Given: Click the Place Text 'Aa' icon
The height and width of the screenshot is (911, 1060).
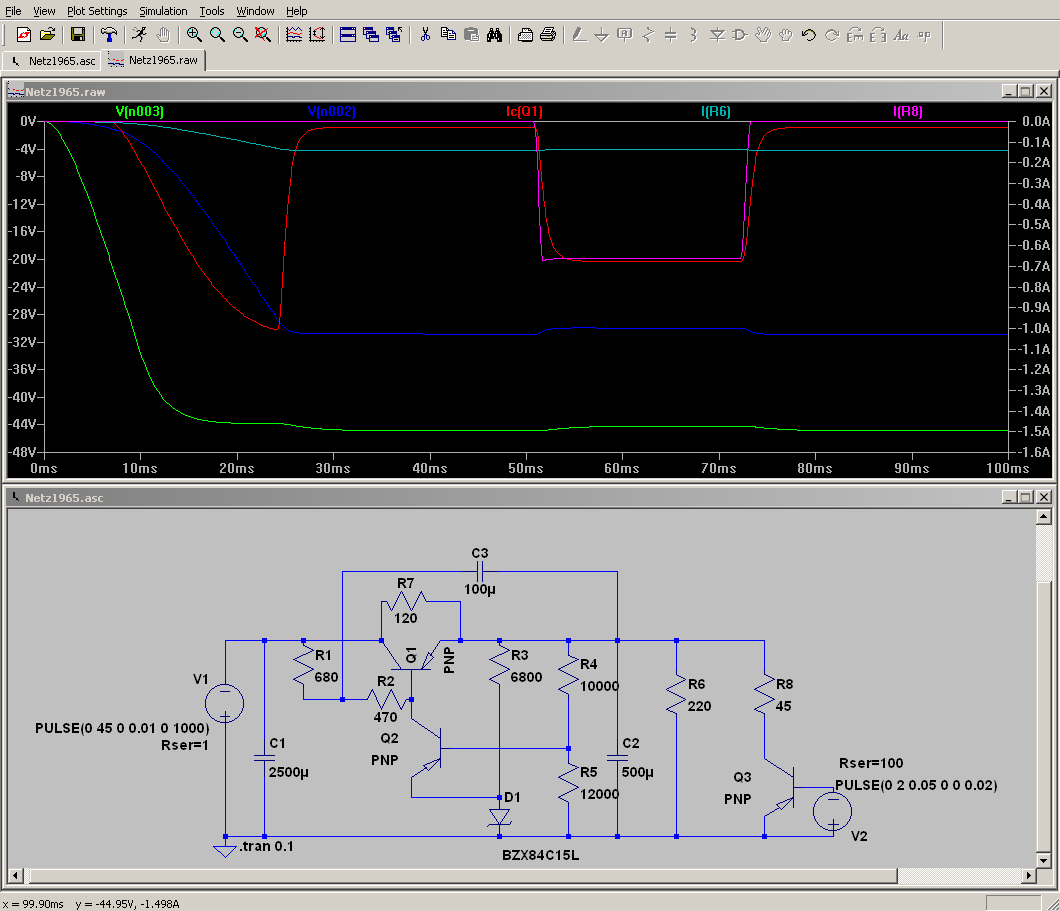Looking at the screenshot, I should tap(901, 34).
